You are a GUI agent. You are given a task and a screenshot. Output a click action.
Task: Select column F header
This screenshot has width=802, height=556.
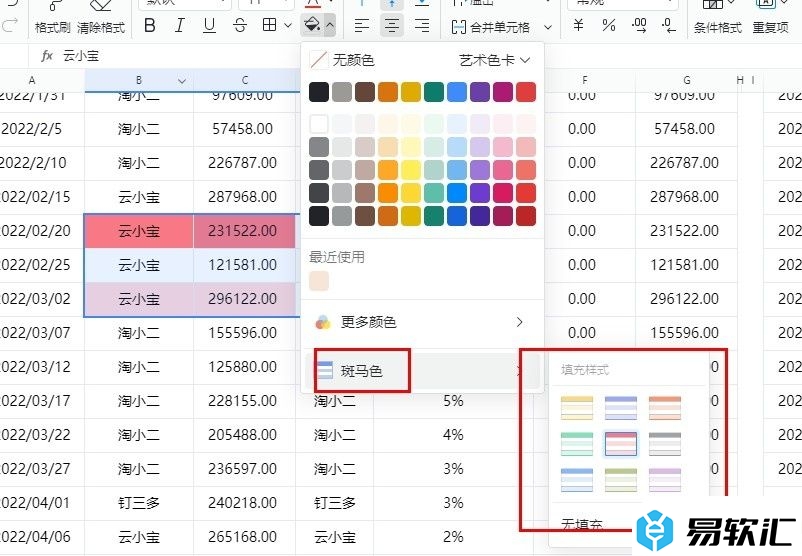pyautogui.click(x=585, y=80)
